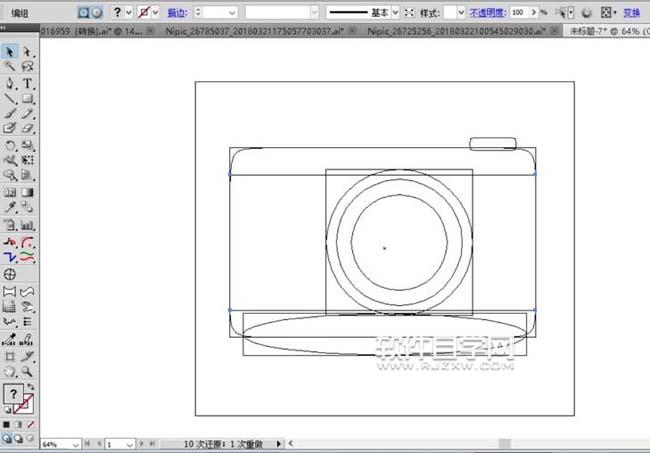Choose the Perspective Grid tool
This screenshot has width=650, height=453.
coord(27,175)
